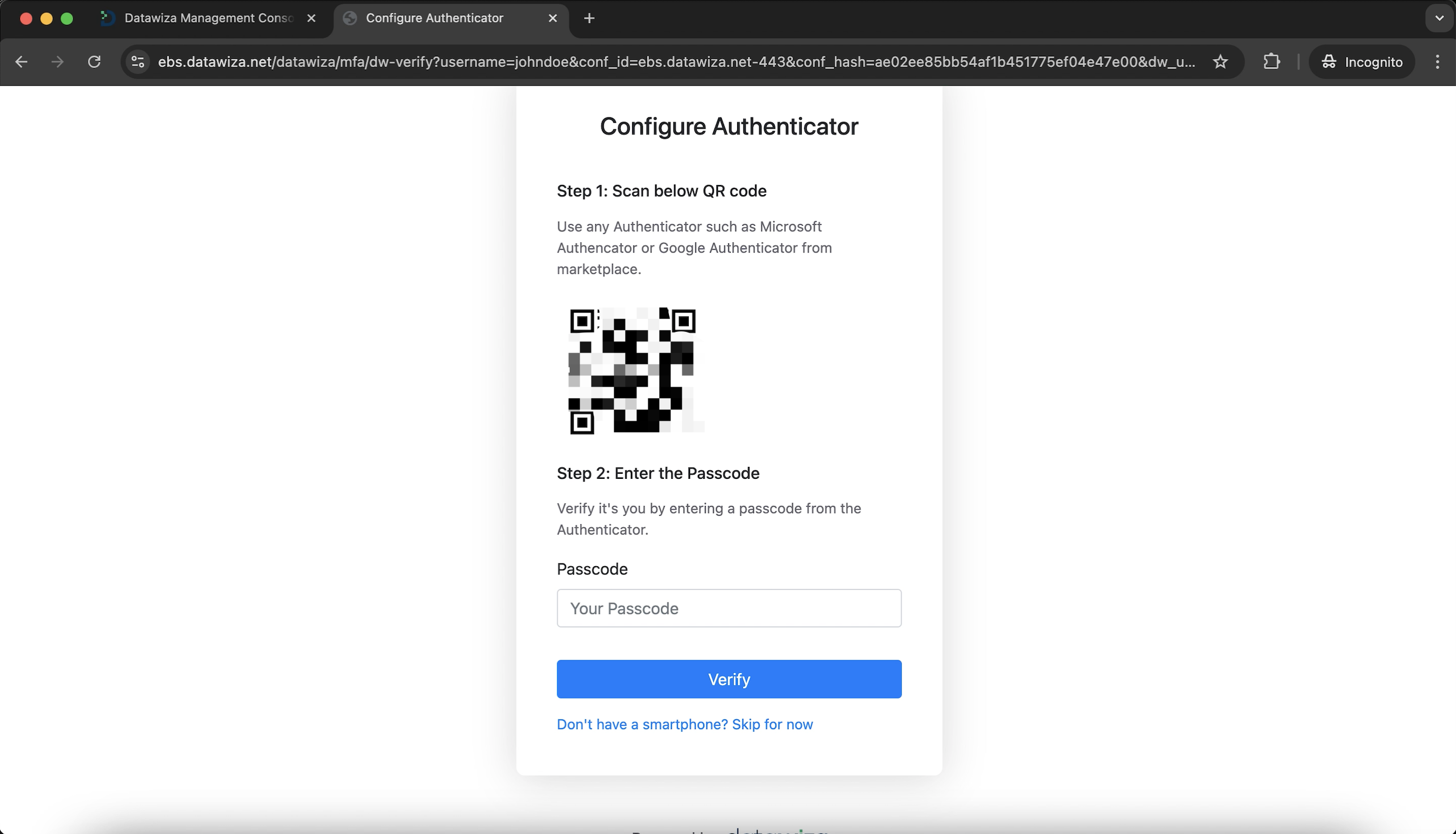Click the Microsoft Authenticator instructions paragraph
Image resolution: width=1456 pixels, height=834 pixels.
tap(694, 248)
